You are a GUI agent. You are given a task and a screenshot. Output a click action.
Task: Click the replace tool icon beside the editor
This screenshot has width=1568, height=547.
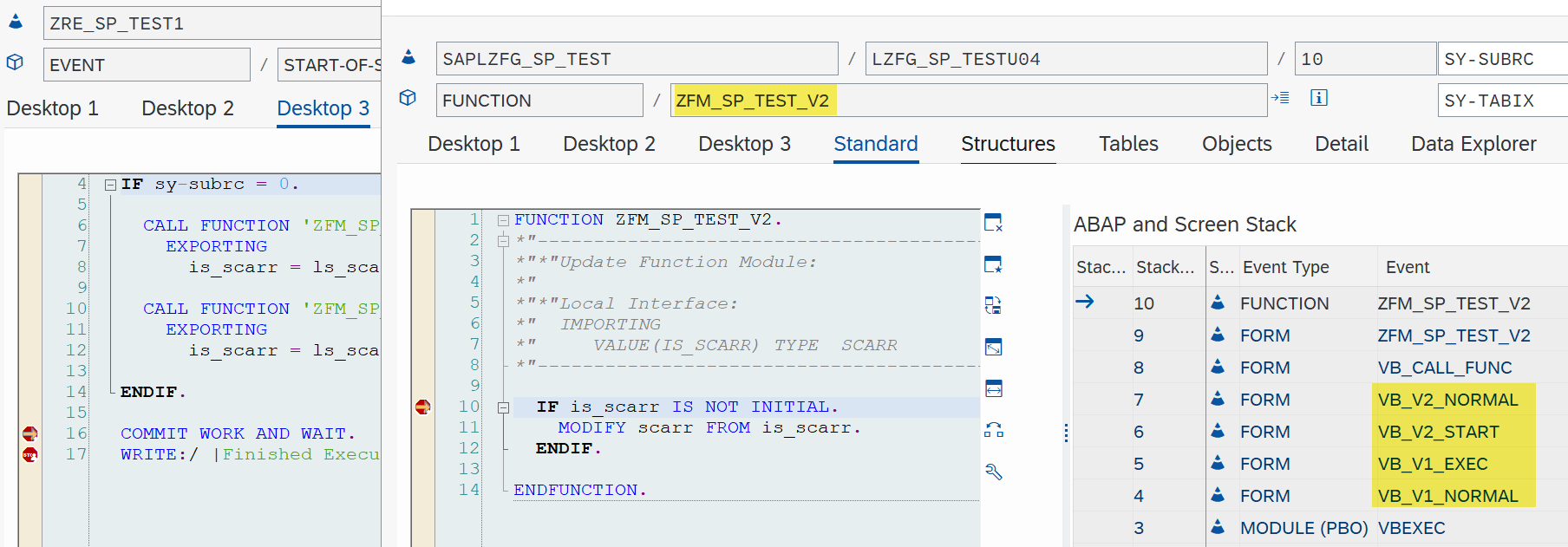pyautogui.click(x=994, y=430)
